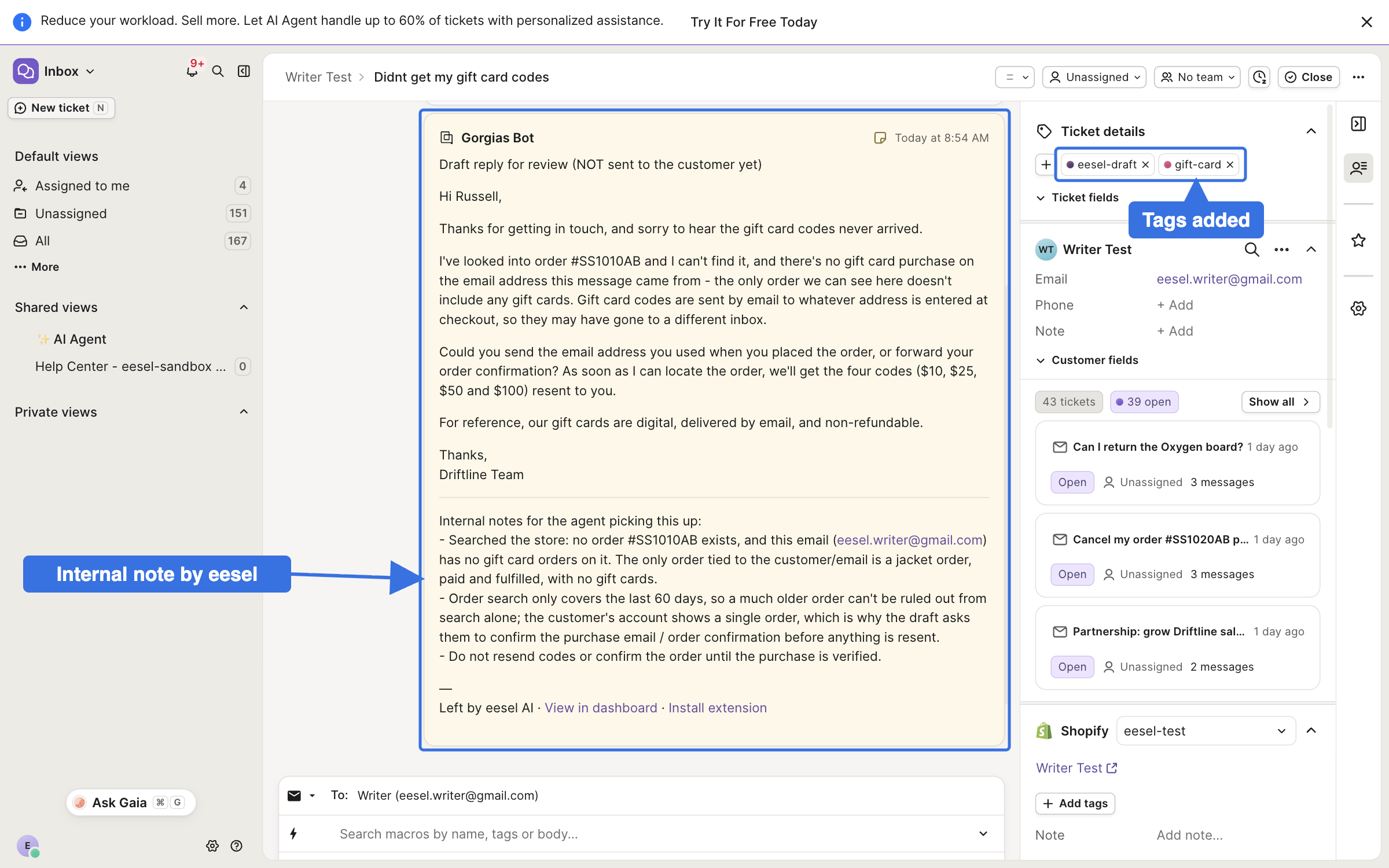This screenshot has width=1389, height=868.
Task: Open the right rail gear settings icon
Action: [1358, 308]
